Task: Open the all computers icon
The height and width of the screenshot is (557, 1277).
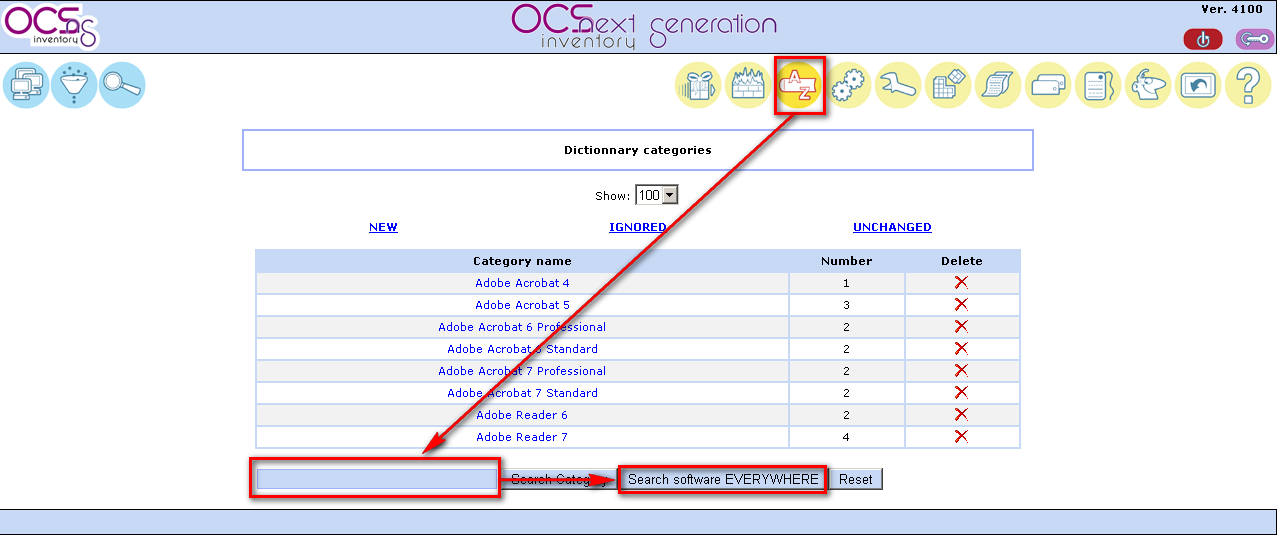Action: point(25,86)
